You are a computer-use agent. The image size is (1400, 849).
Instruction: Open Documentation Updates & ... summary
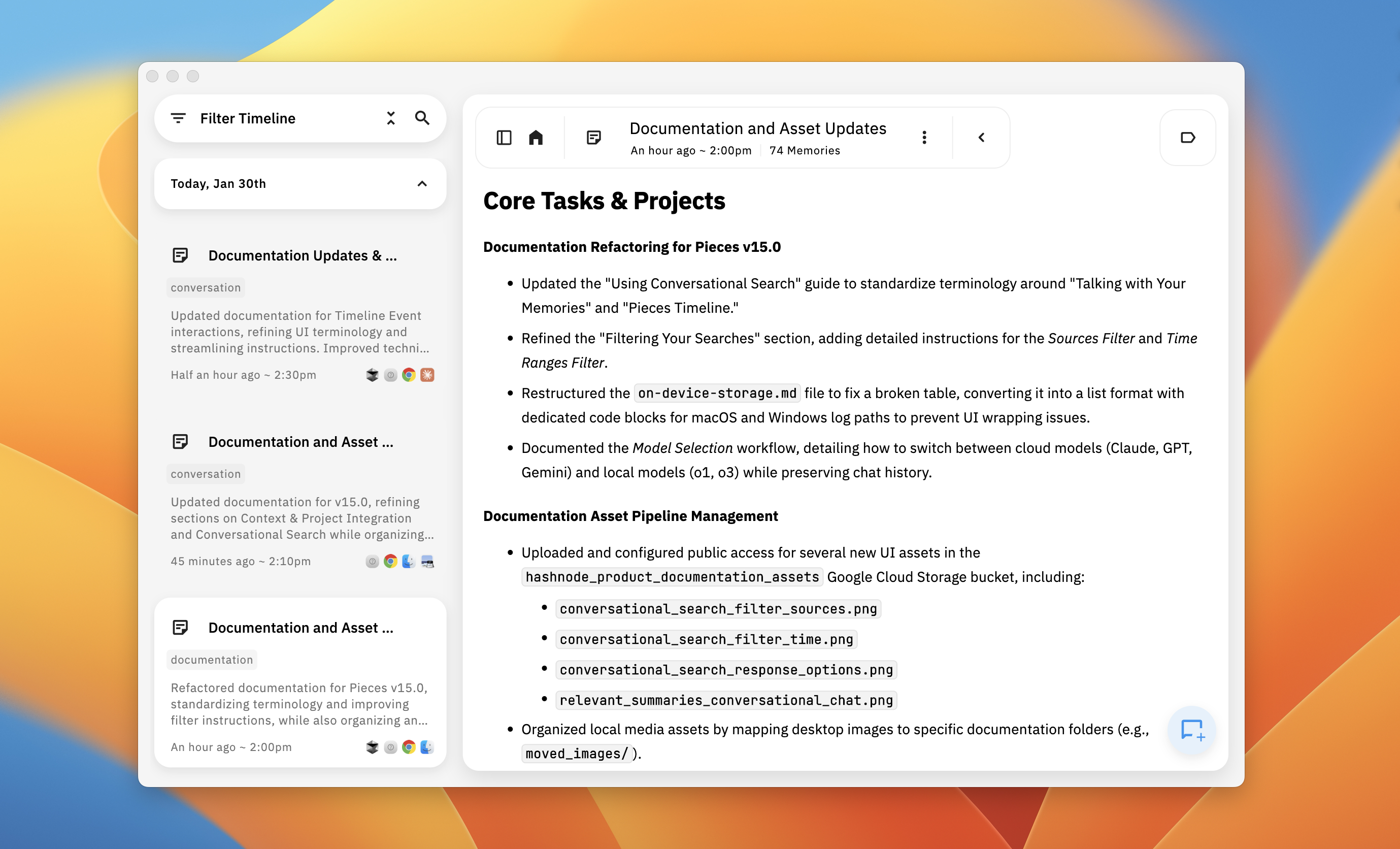pos(302,256)
